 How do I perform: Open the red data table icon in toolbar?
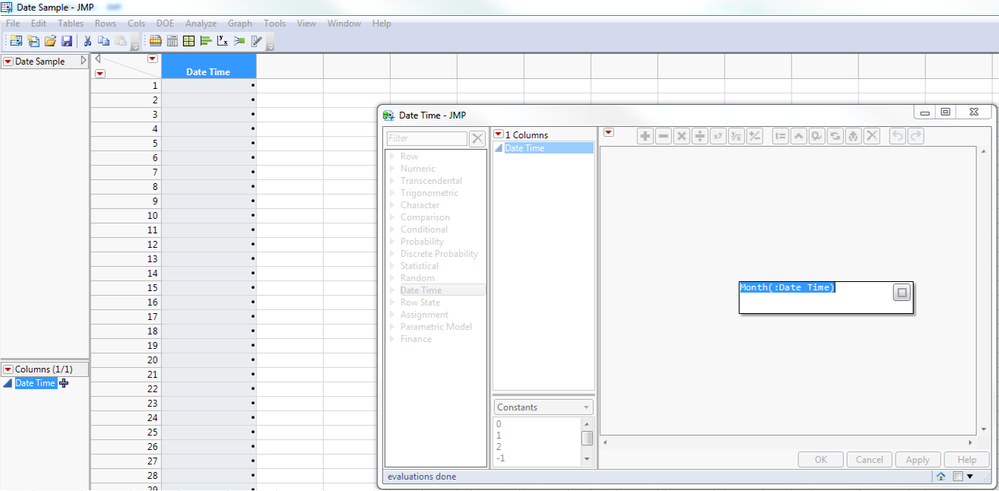155,41
